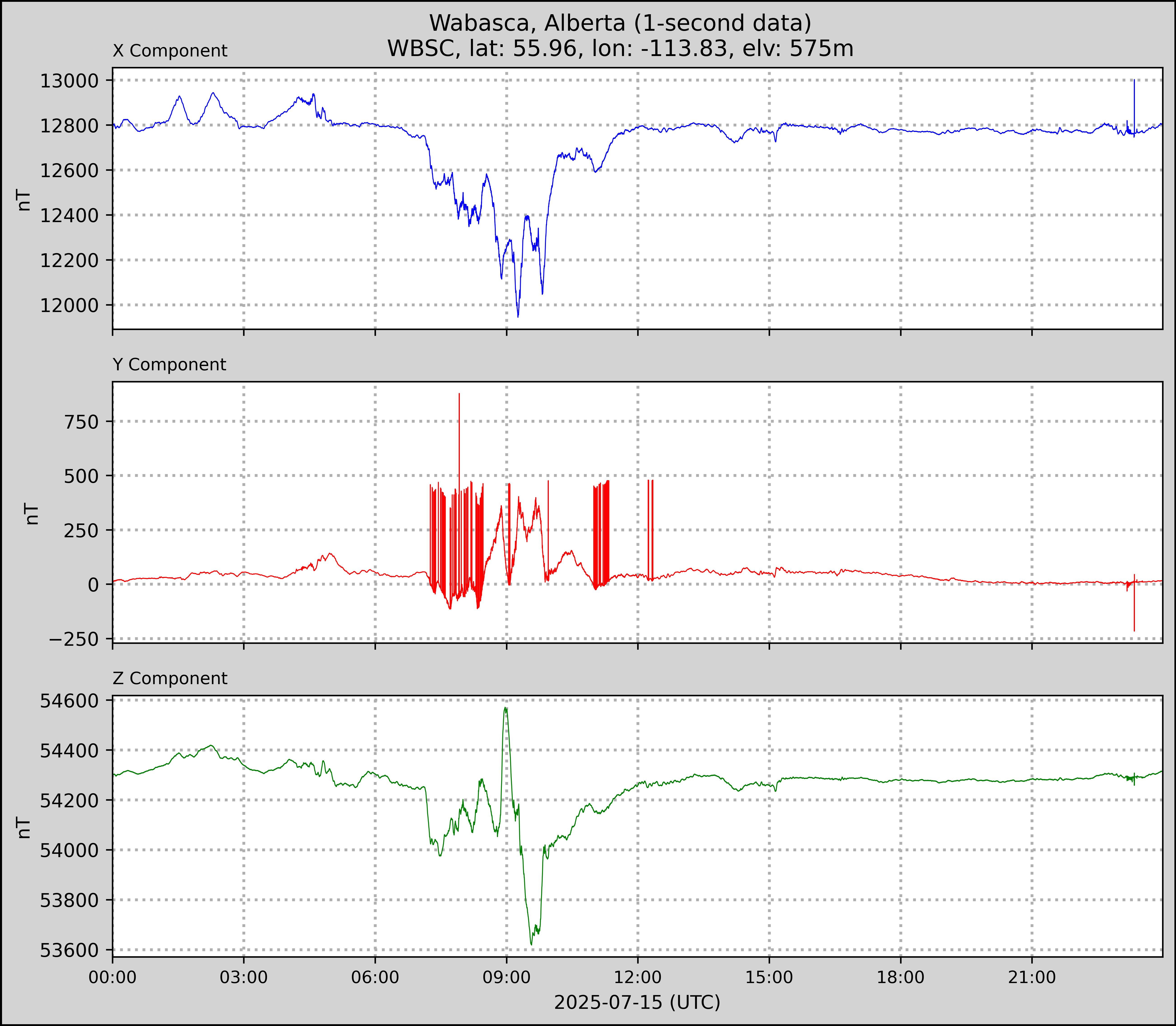Click the '2025-07-15 (UTC)' axis title
This screenshot has height=1026, width=1176.
pos(638,1003)
